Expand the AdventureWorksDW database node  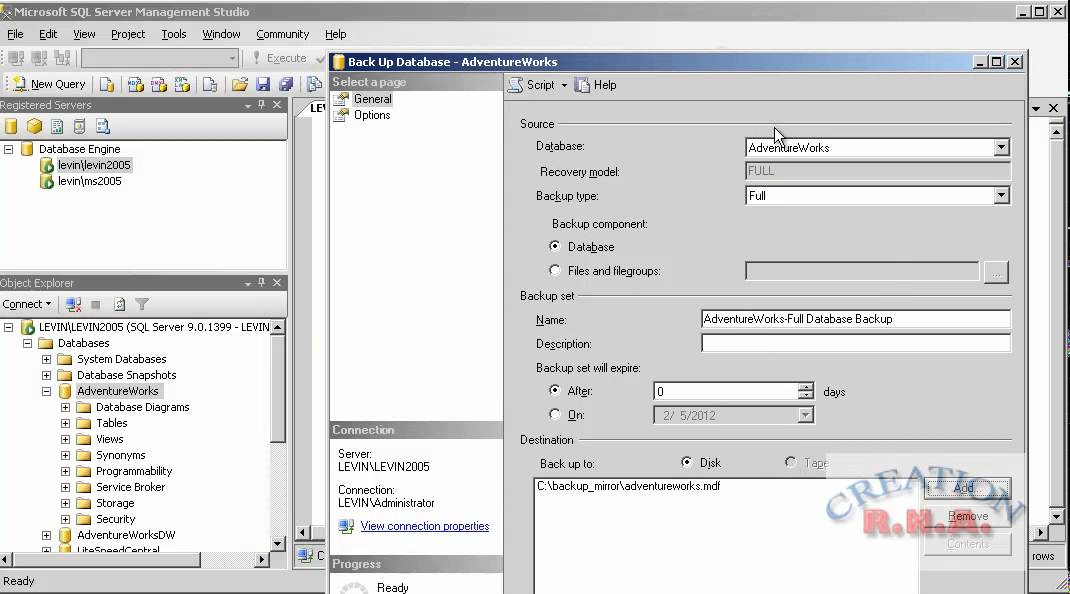(x=46, y=535)
